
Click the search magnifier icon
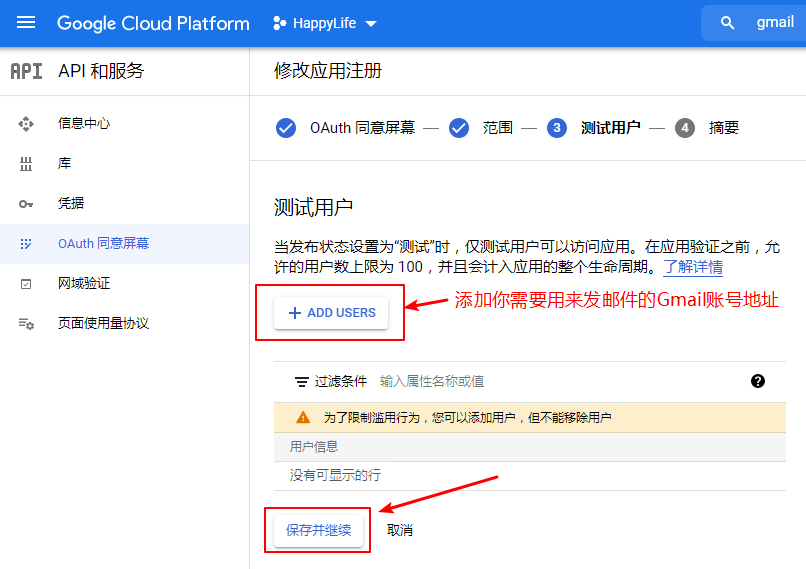[728, 23]
